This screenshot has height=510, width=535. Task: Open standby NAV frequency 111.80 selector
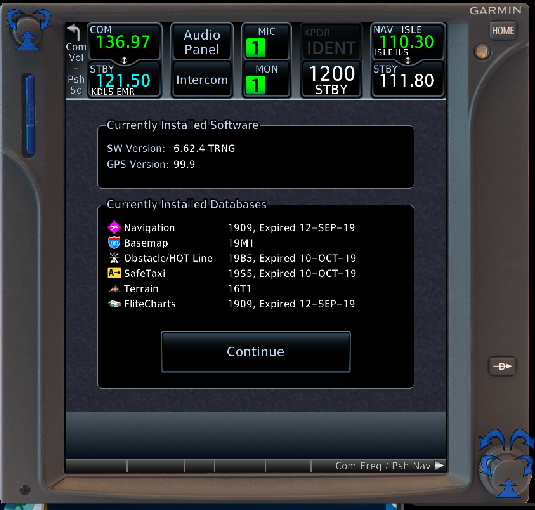click(x=408, y=80)
